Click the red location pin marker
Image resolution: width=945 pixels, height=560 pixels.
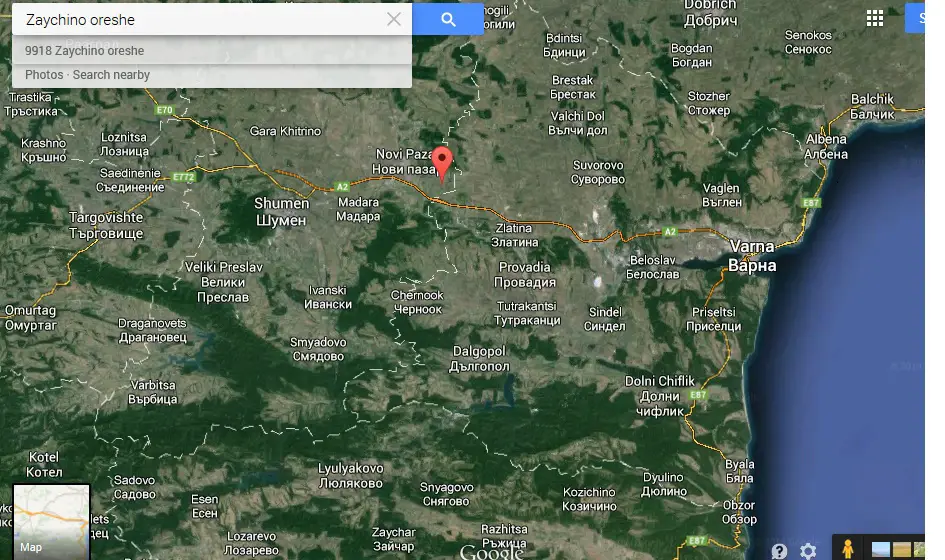(x=441, y=161)
